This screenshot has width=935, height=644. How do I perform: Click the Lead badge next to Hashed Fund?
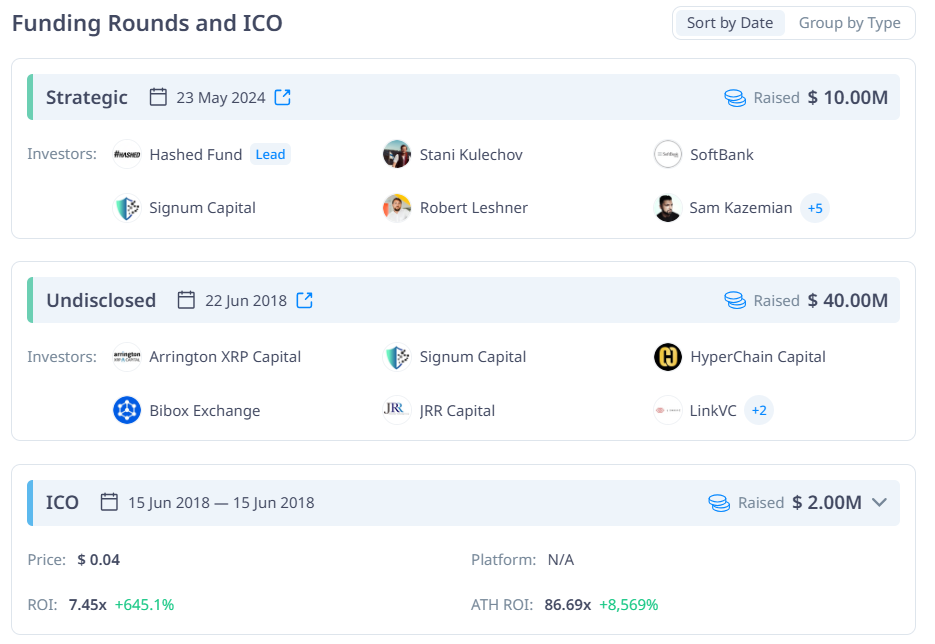pyautogui.click(x=270, y=154)
